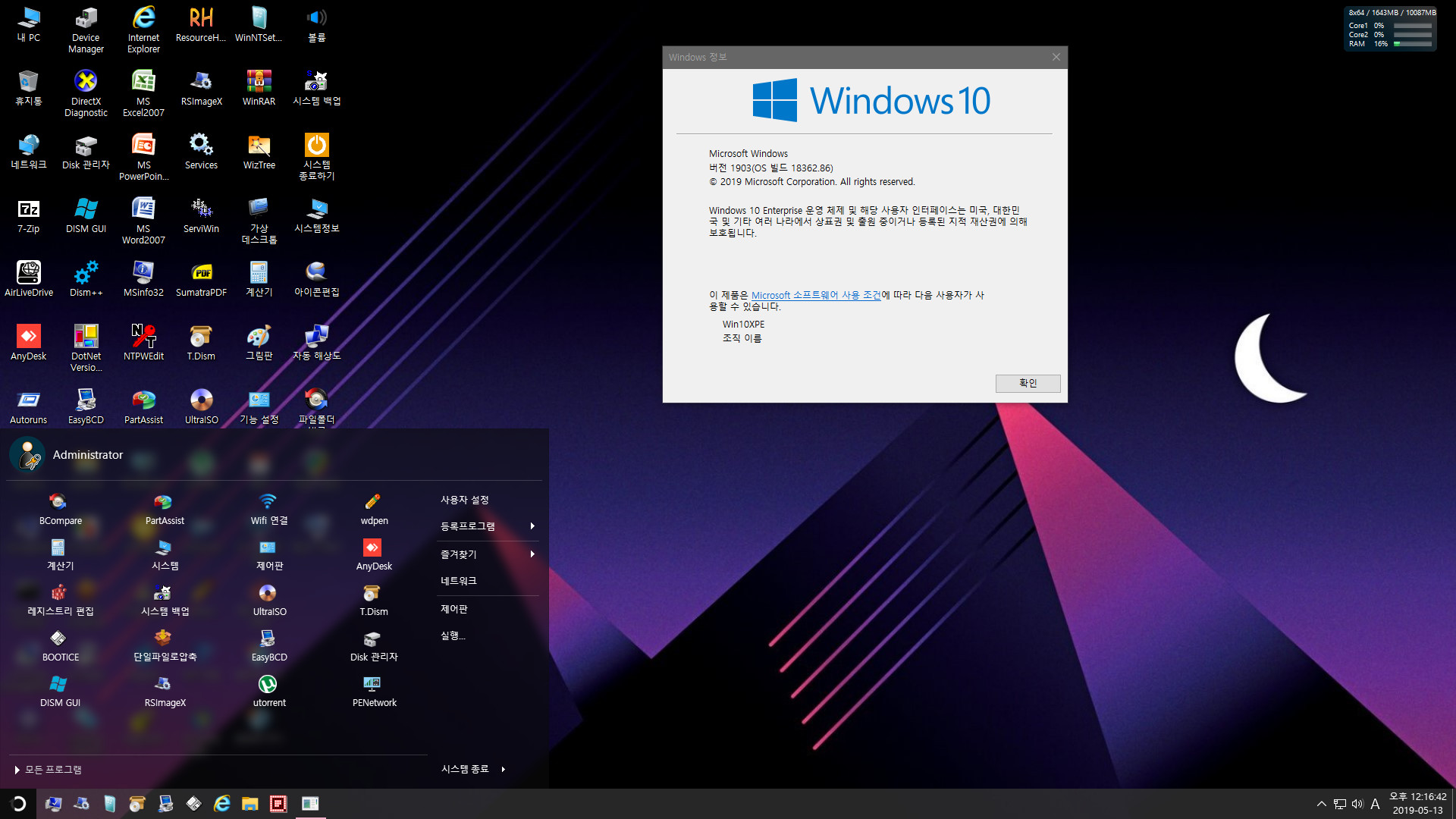Open 휴지통 recycle bin
Screen dimensions: 1456x819
[x=28, y=88]
